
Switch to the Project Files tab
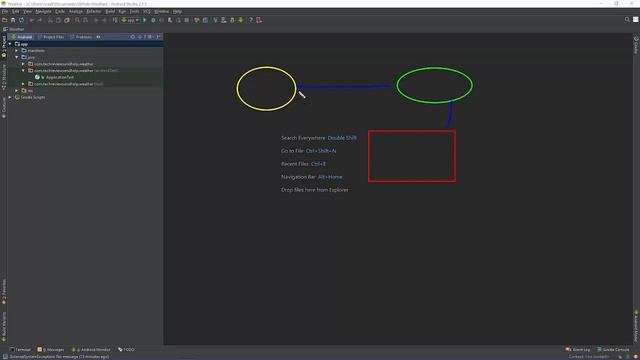pyautogui.click(x=51, y=37)
